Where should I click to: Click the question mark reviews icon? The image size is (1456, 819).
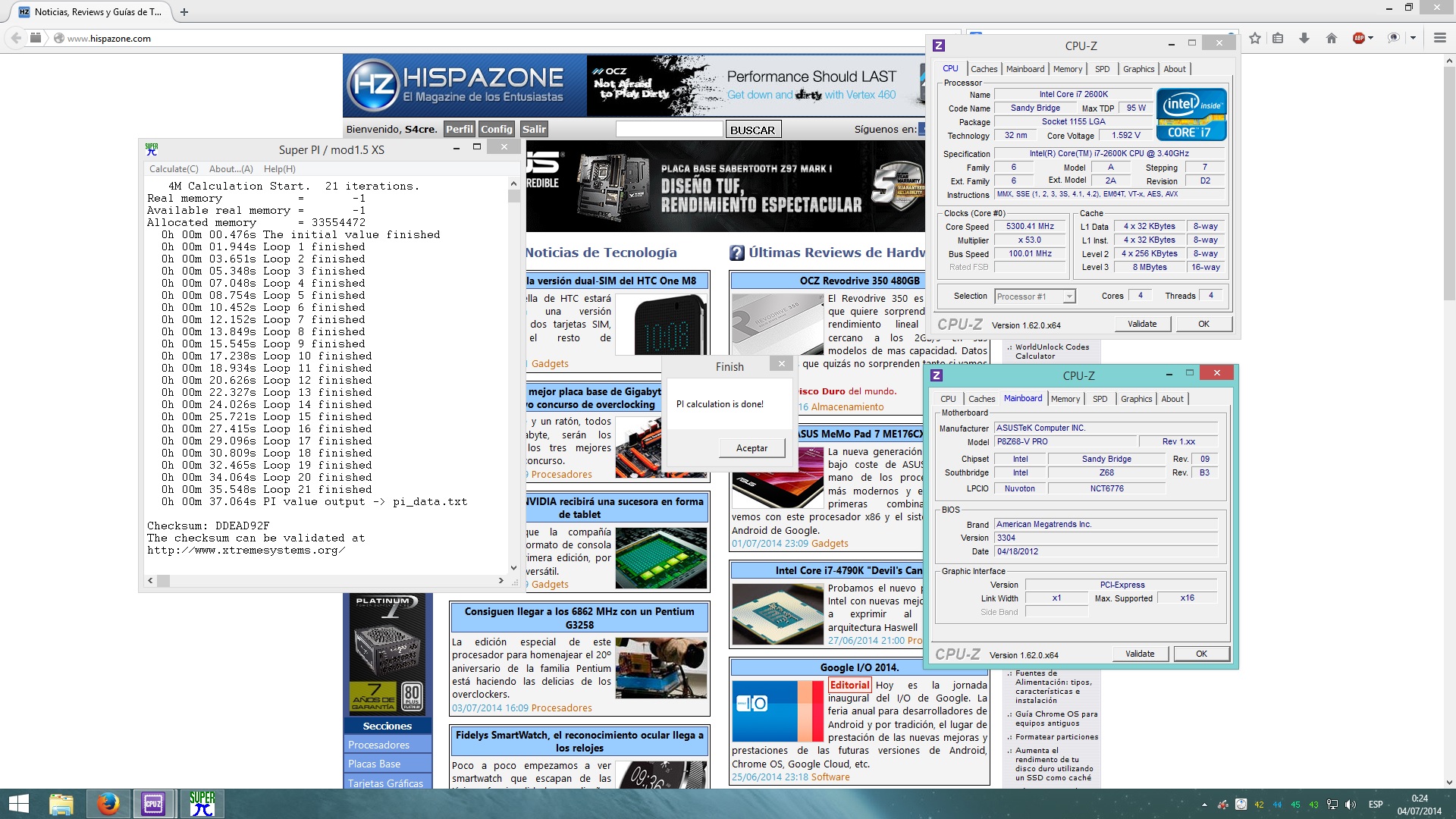(736, 253)
